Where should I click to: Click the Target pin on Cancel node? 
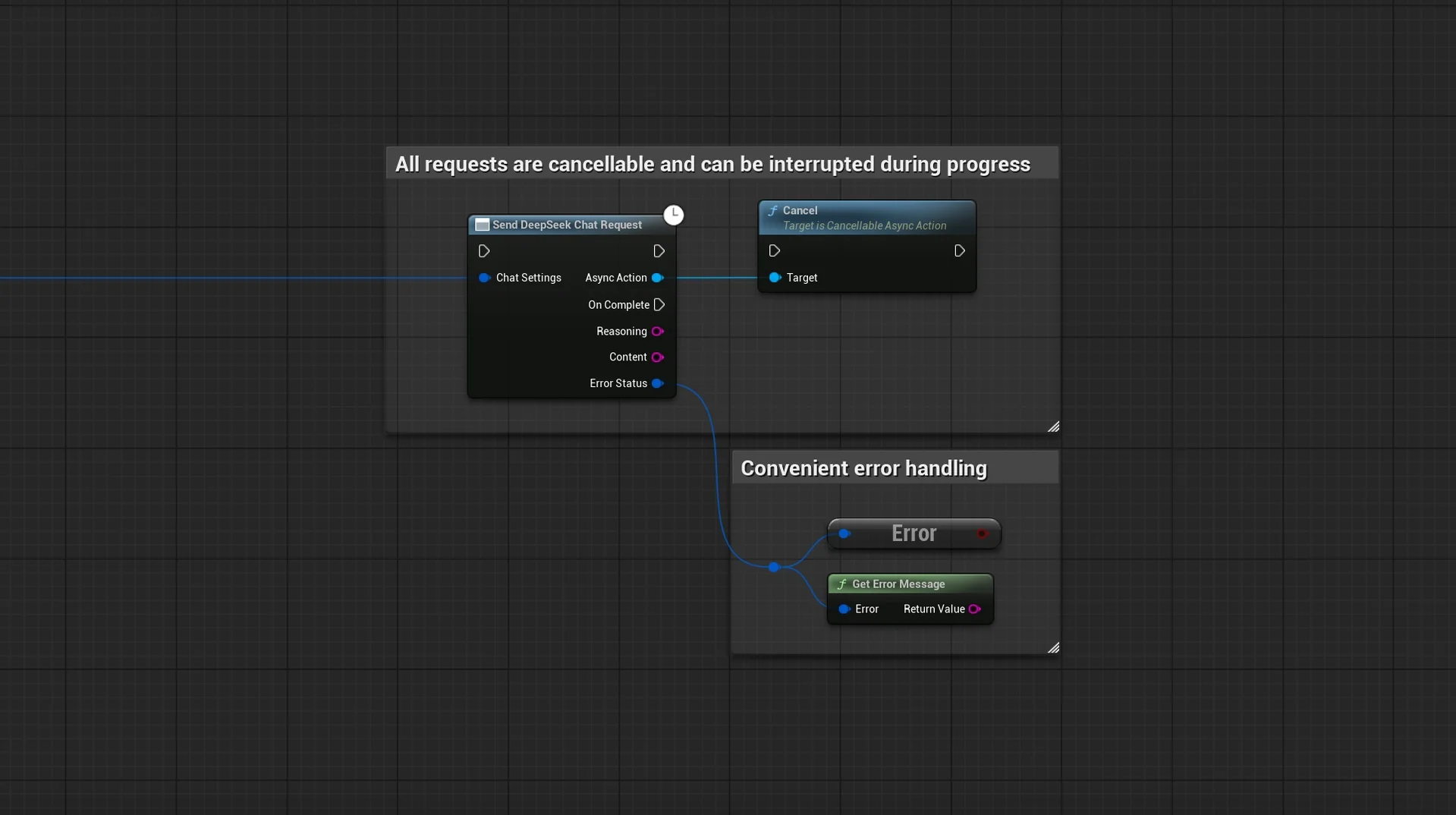[774, 278]
